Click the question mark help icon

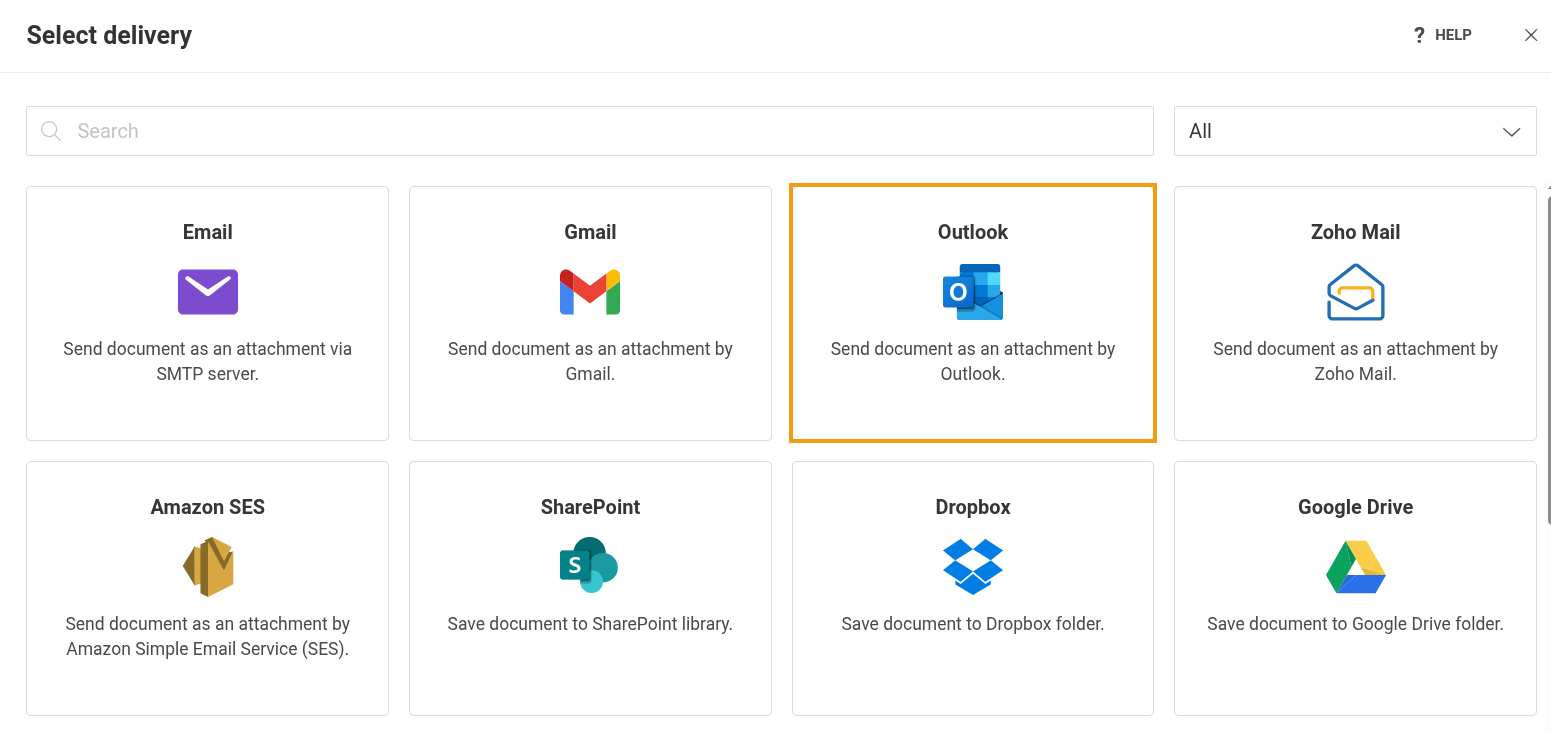(1418, 35)
